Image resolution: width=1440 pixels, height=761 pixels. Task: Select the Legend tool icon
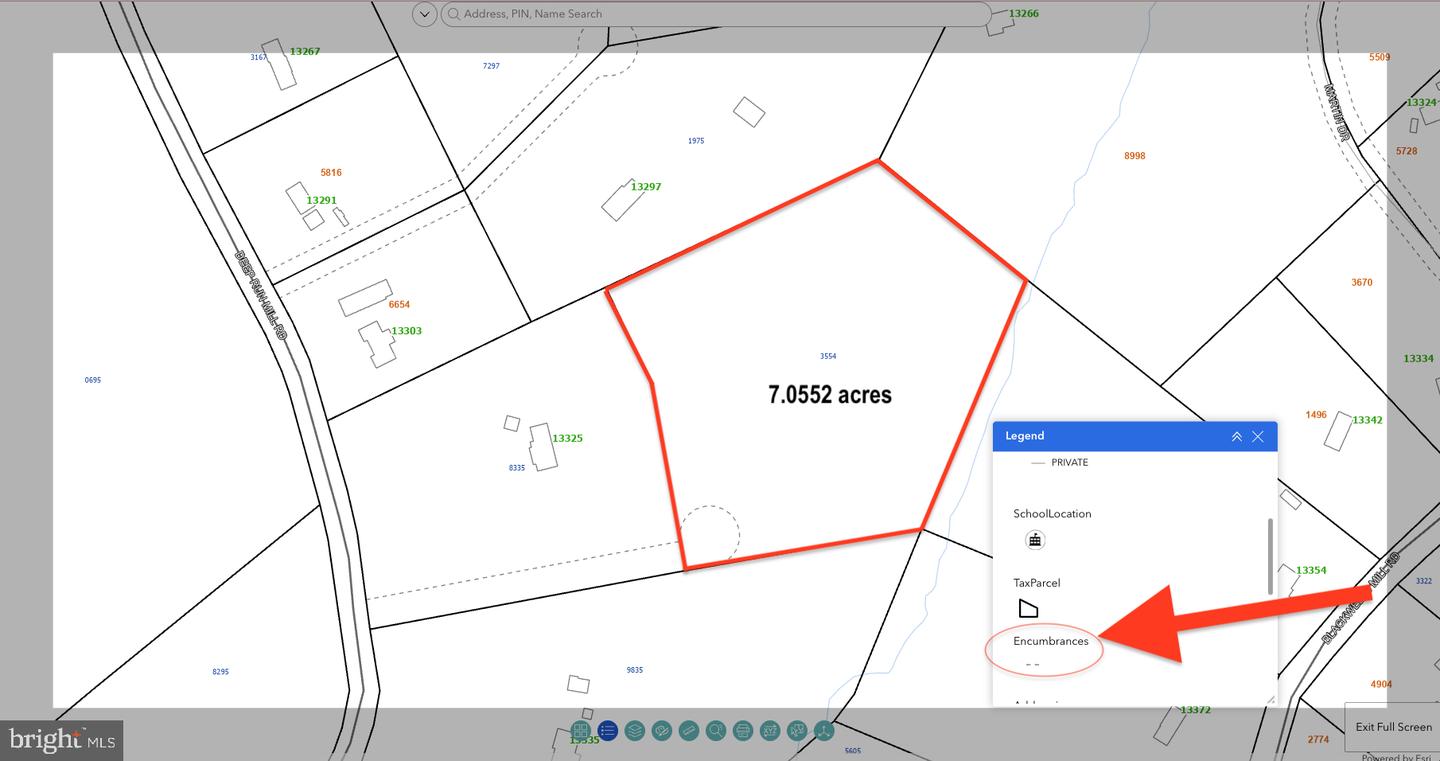click(608, 730)
